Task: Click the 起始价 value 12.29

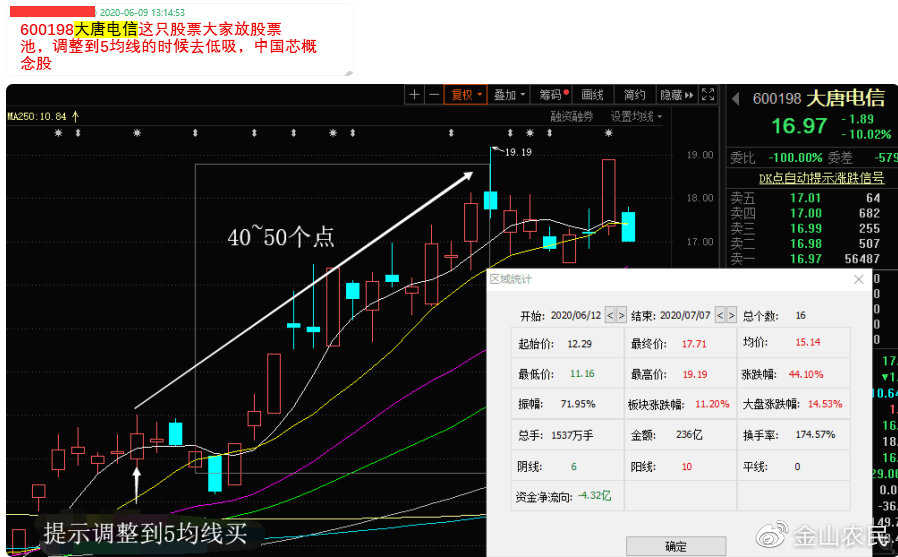Action: [580, 344]
